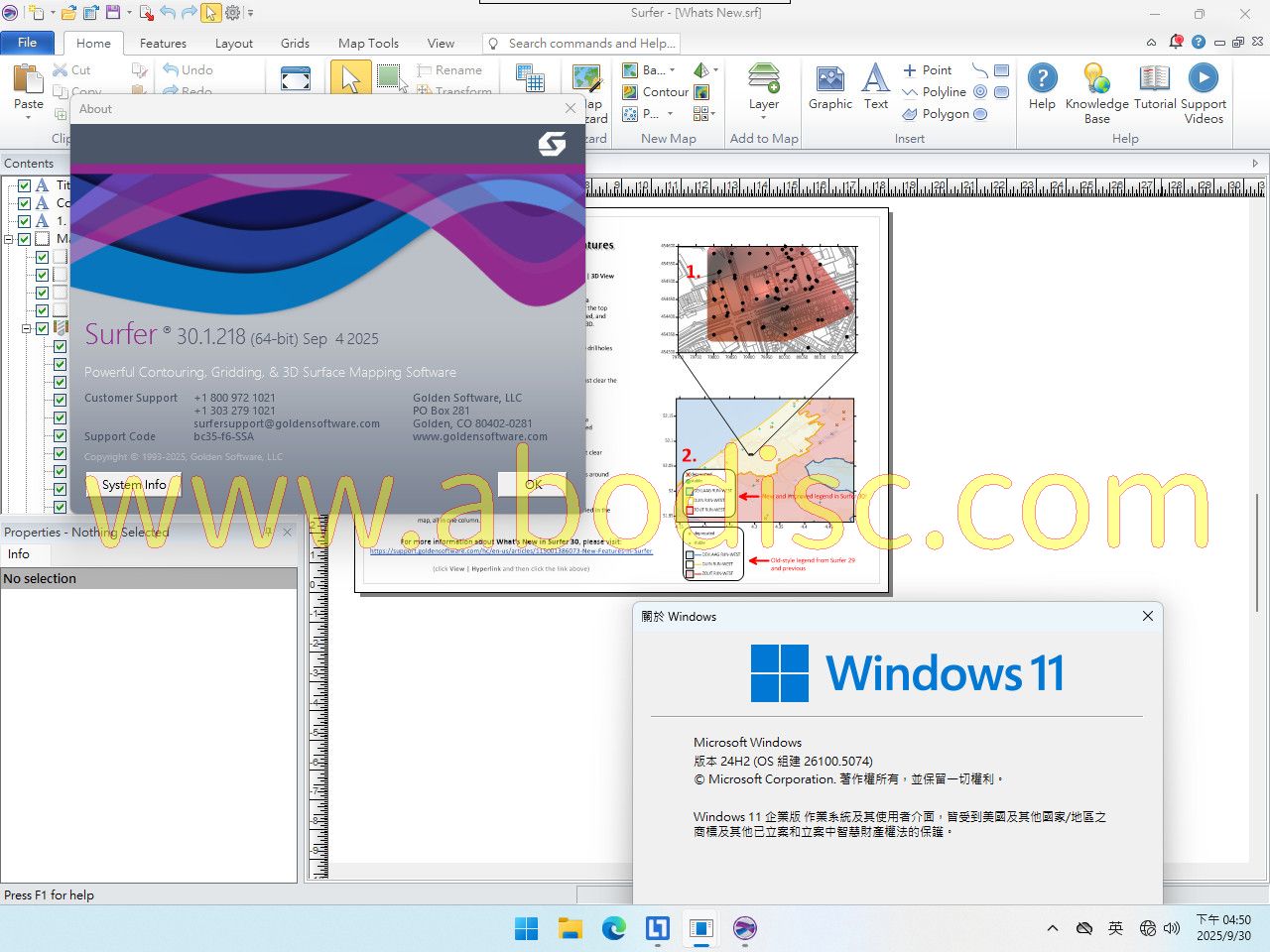Click the Contour map button

[655, 92]
